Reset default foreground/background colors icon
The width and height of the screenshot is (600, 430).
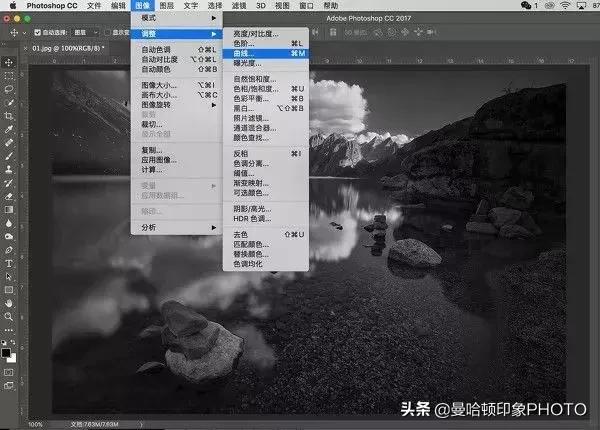pos(4,342)
